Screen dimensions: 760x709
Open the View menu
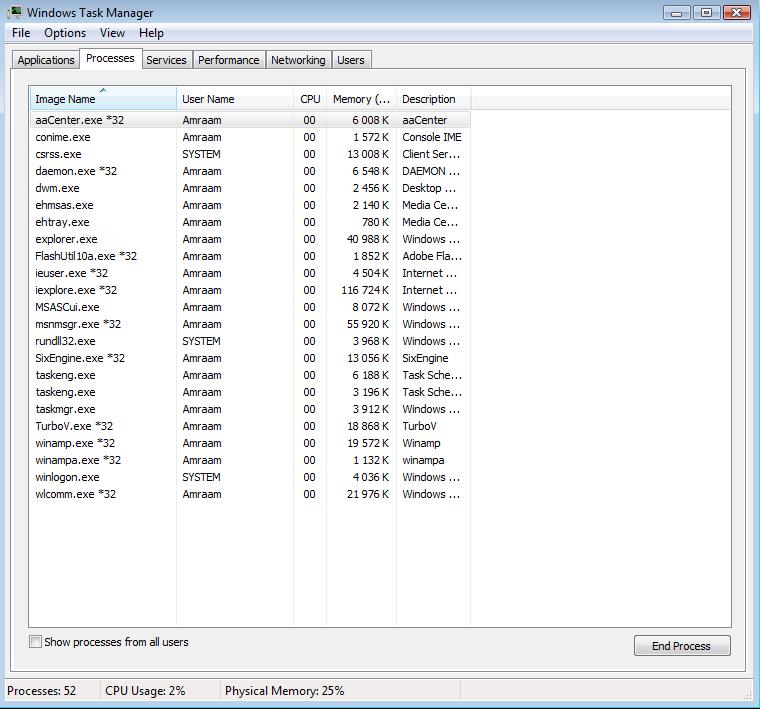click(x=112, y=33)
